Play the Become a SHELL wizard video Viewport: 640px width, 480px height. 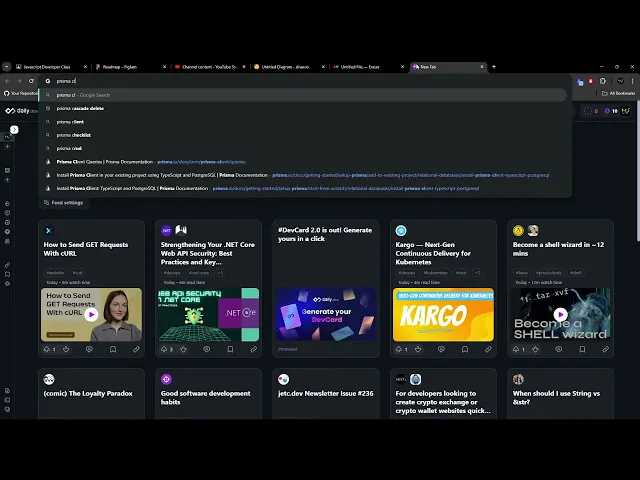coord(560,315)
